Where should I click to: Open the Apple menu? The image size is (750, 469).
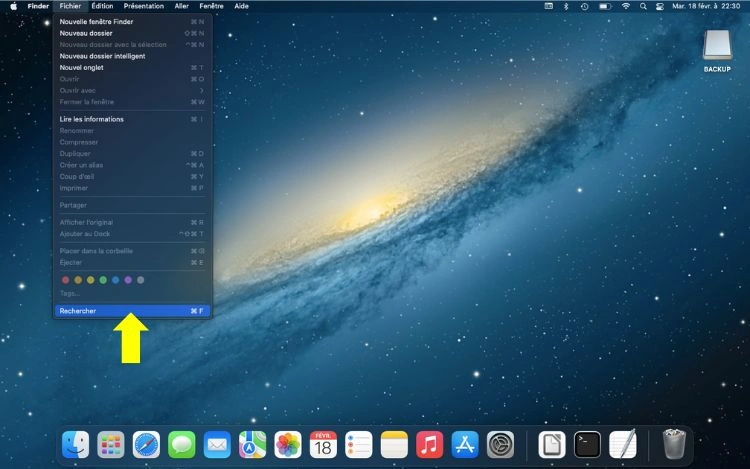click(x=13, y=6)
